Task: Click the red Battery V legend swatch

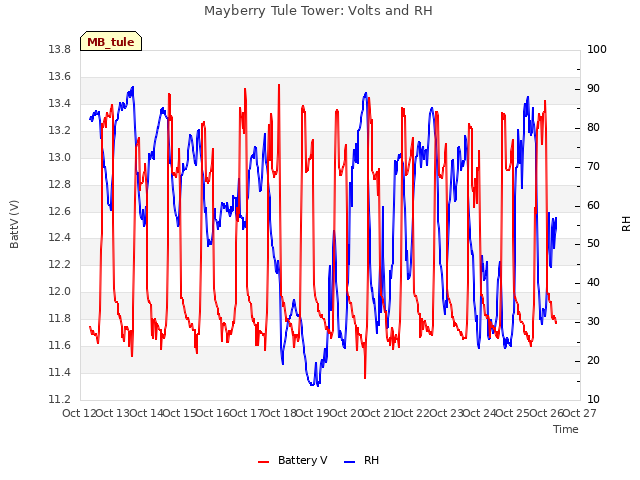Action: point(264,462)
